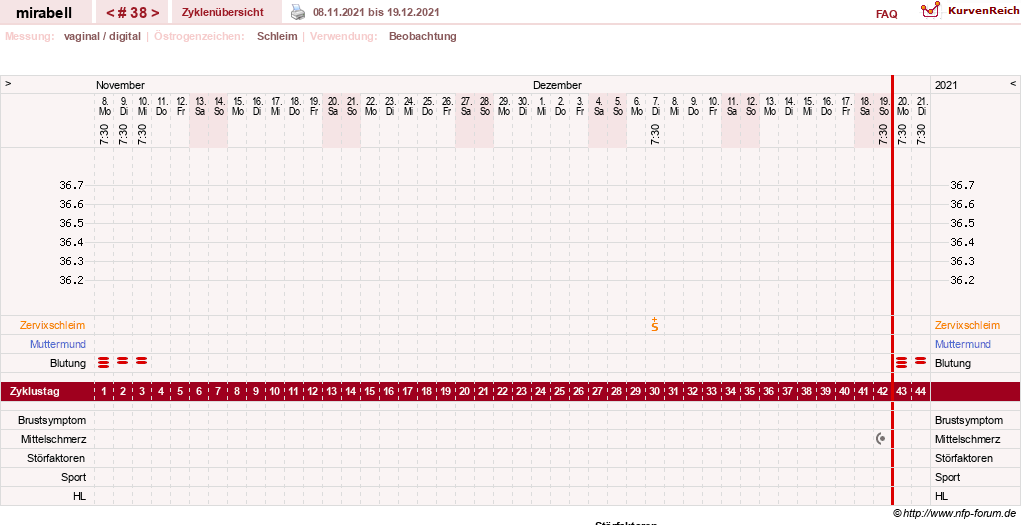The image size is (1021, 525).
Task: Click the 'November' month heading
Action: 120,85
